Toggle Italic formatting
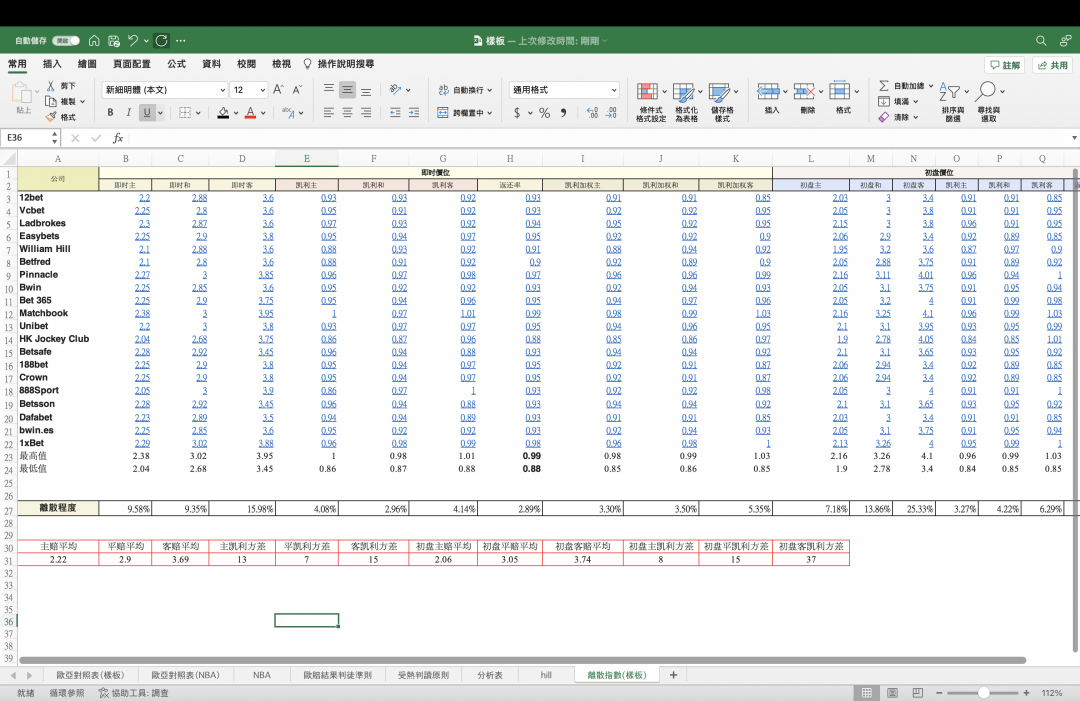 (x=128, y=112)
